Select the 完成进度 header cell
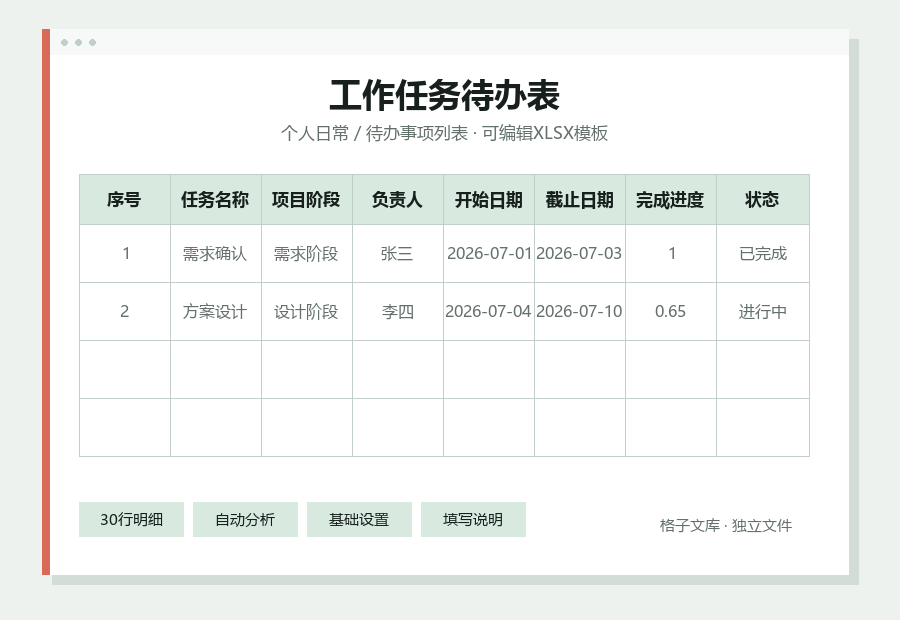The width and height of the screenshot is (900, 620). pos(670,200)
